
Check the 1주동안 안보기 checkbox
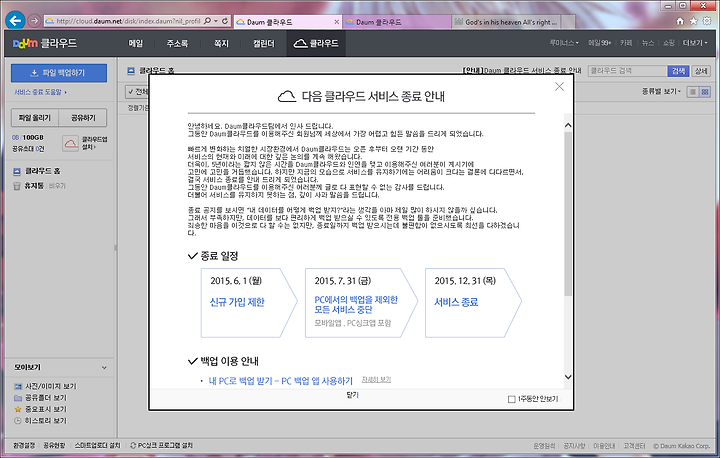pos(512,399)
